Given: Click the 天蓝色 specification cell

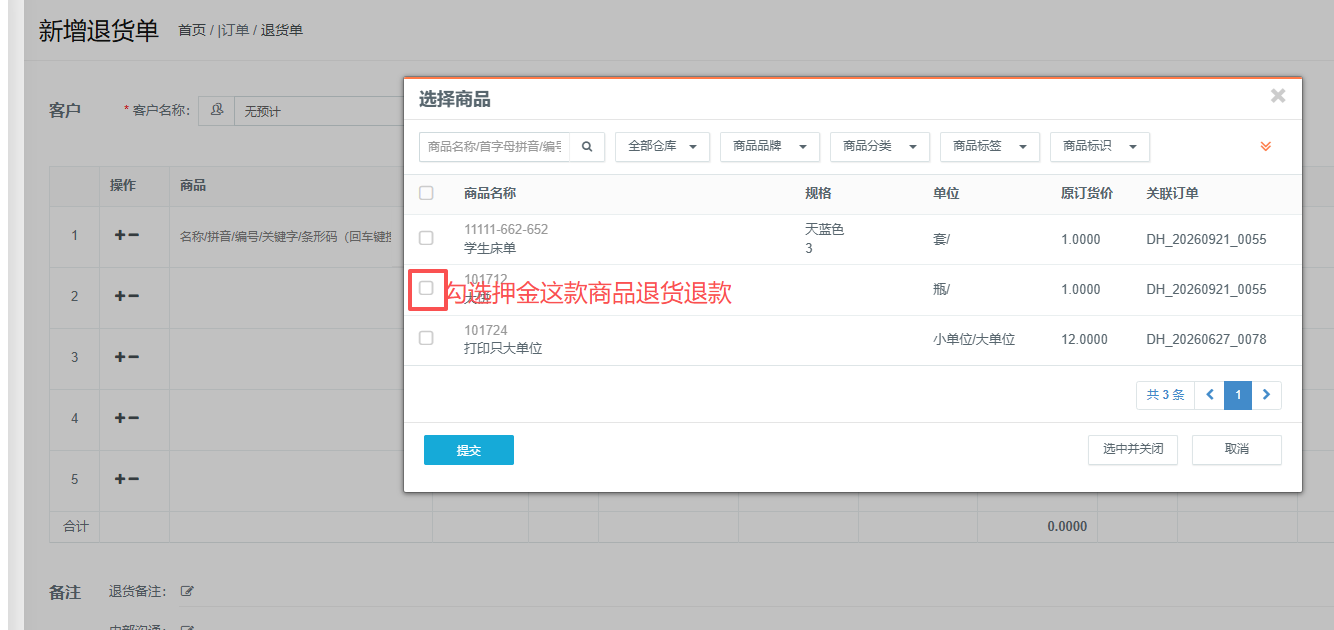Looking at the screenshot, I should click(x=825, y=229).
